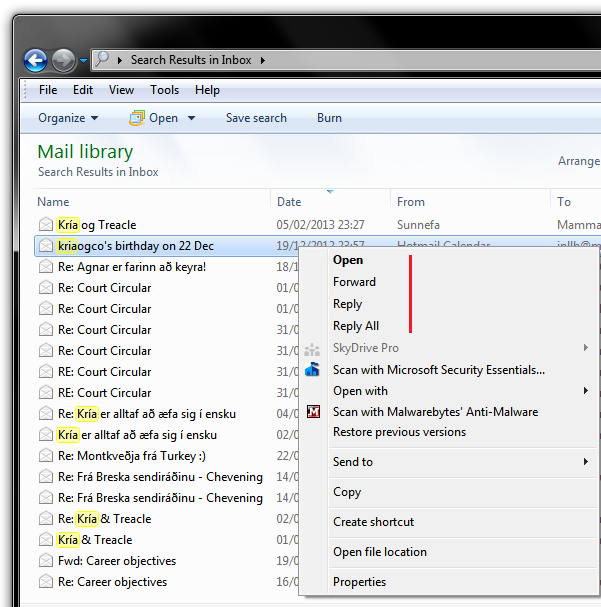Click the Arrange by label
This screenshot has height=607, width=601.
pos(579,161)
